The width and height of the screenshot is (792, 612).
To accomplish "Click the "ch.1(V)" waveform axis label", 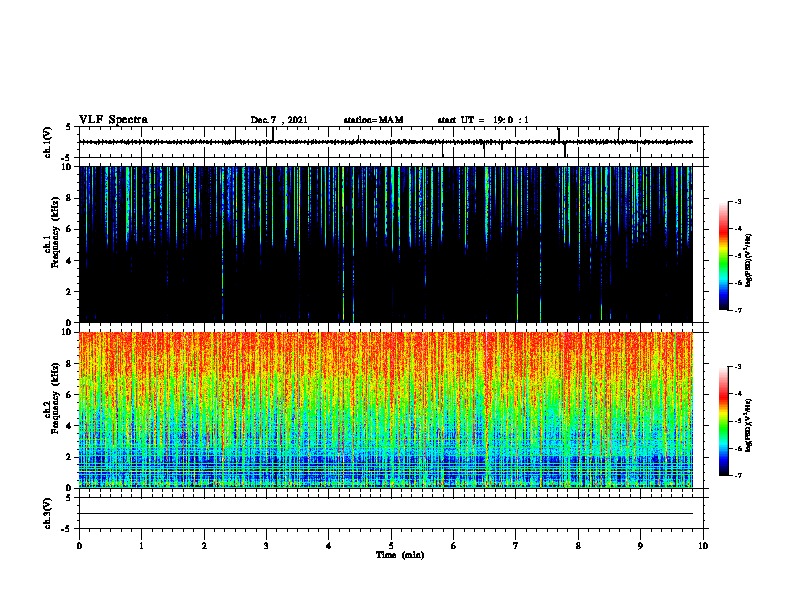I will click(48, 142).
